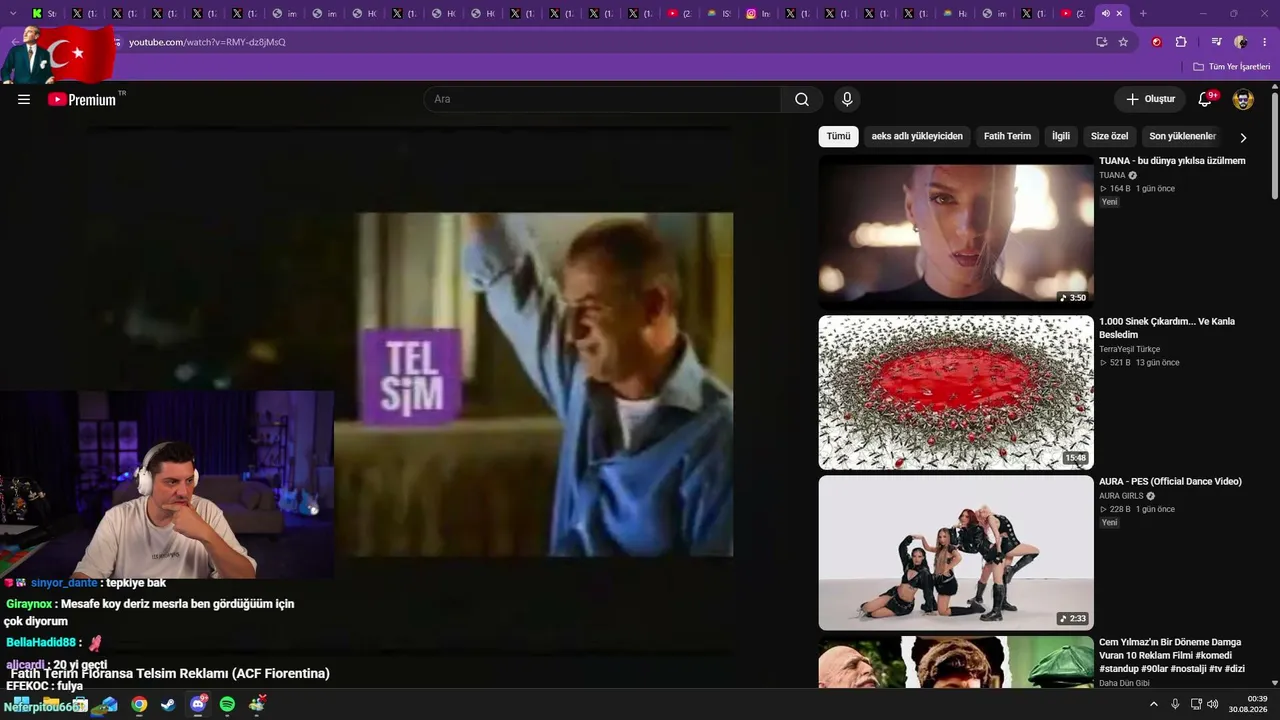Image resolution: width=1280 pixels, height=720 pixels.
Task: Open Cem Yılmaz video thumbnail
Action: point(956,662)
